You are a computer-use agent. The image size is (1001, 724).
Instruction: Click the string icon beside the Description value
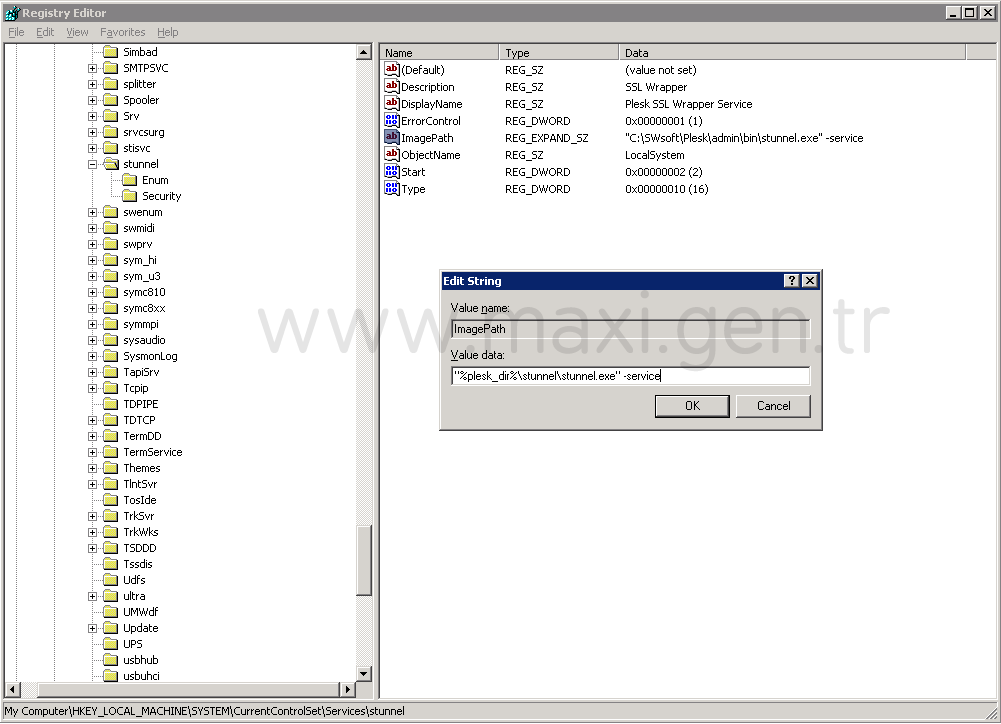391,86
